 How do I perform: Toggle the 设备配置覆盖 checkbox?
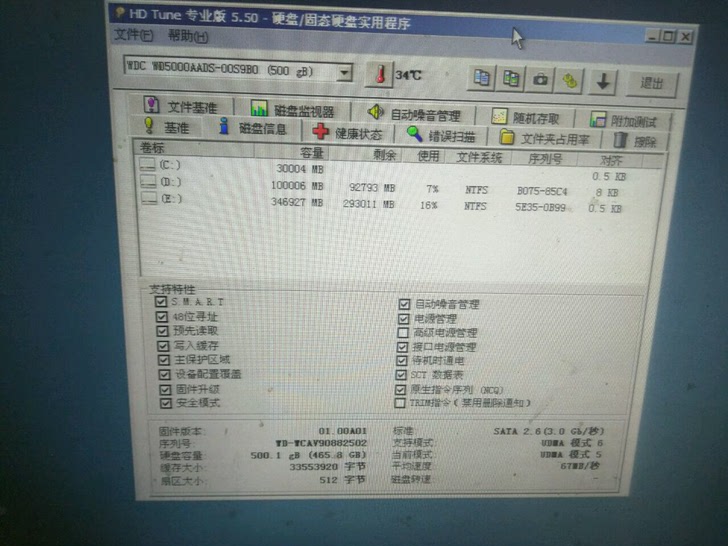coord(164,374)
